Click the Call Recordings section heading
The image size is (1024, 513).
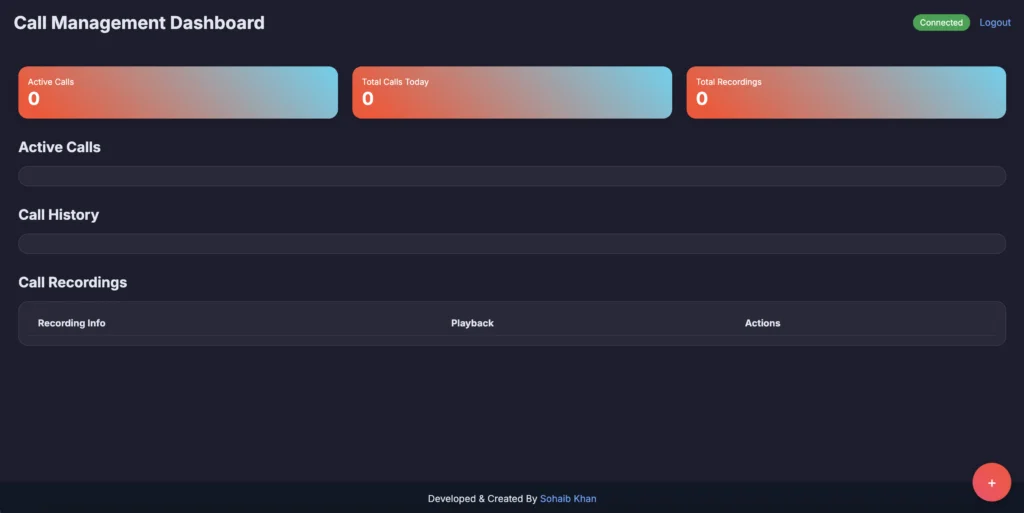tap(73, 282)
